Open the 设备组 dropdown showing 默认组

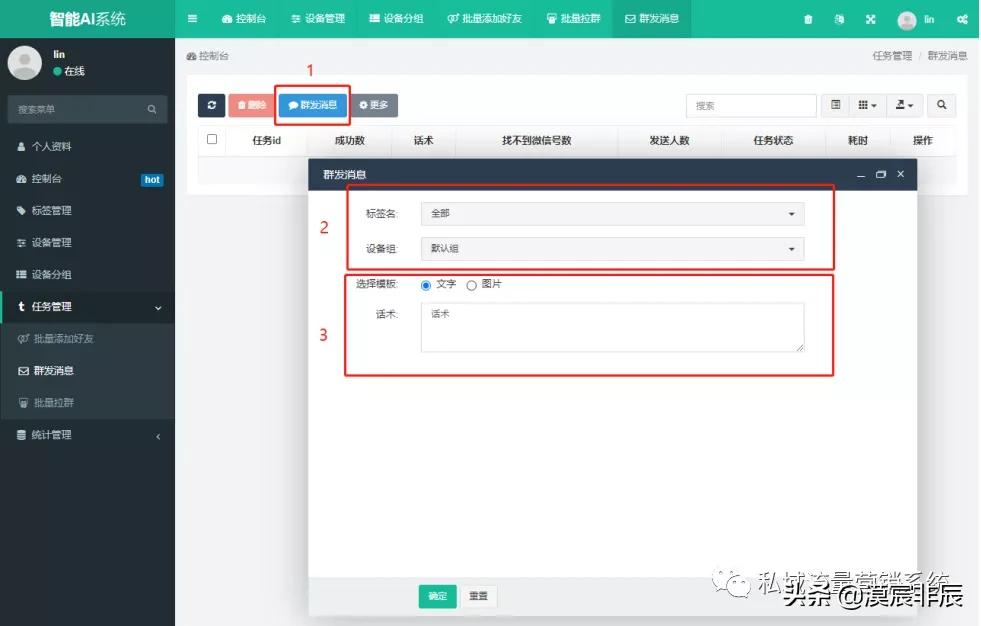pyautogui.click(x=614, y=249)
